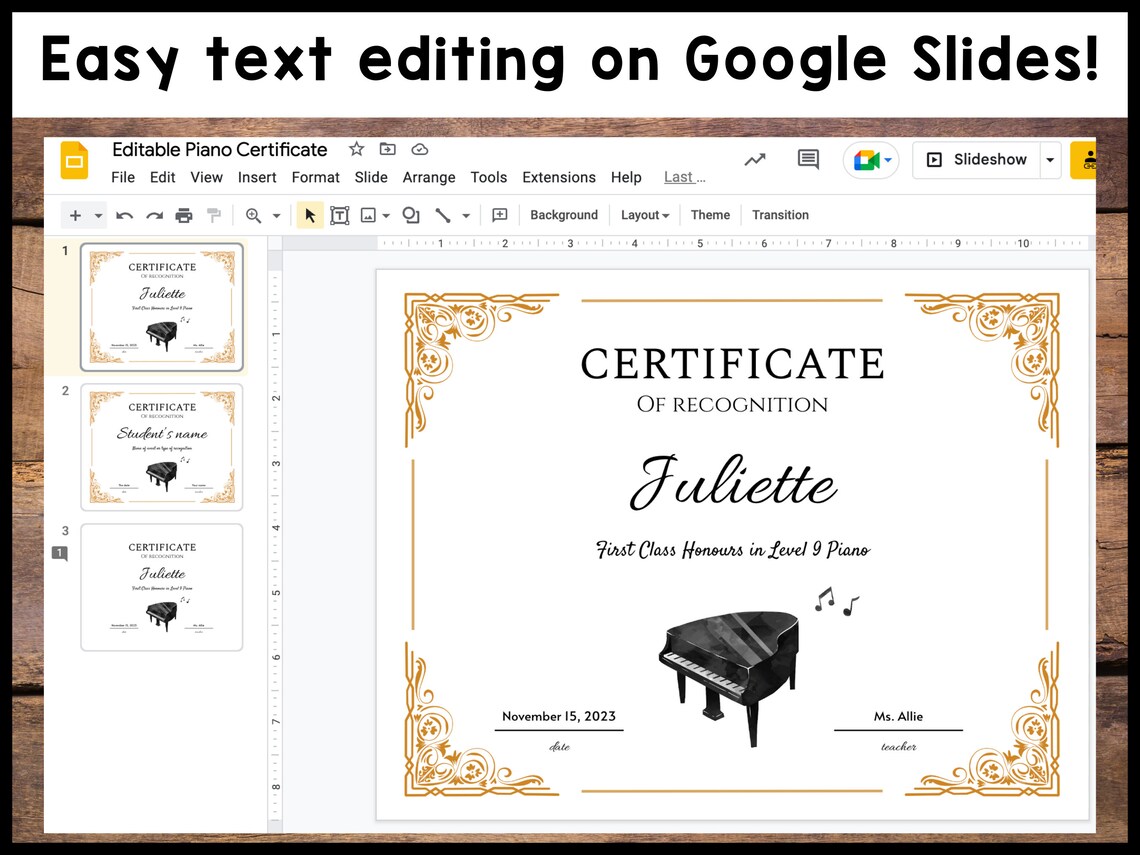Viewport: 1140px width, 855px height.
Task: Pick the Shape tool
Action: coord(410,214)
